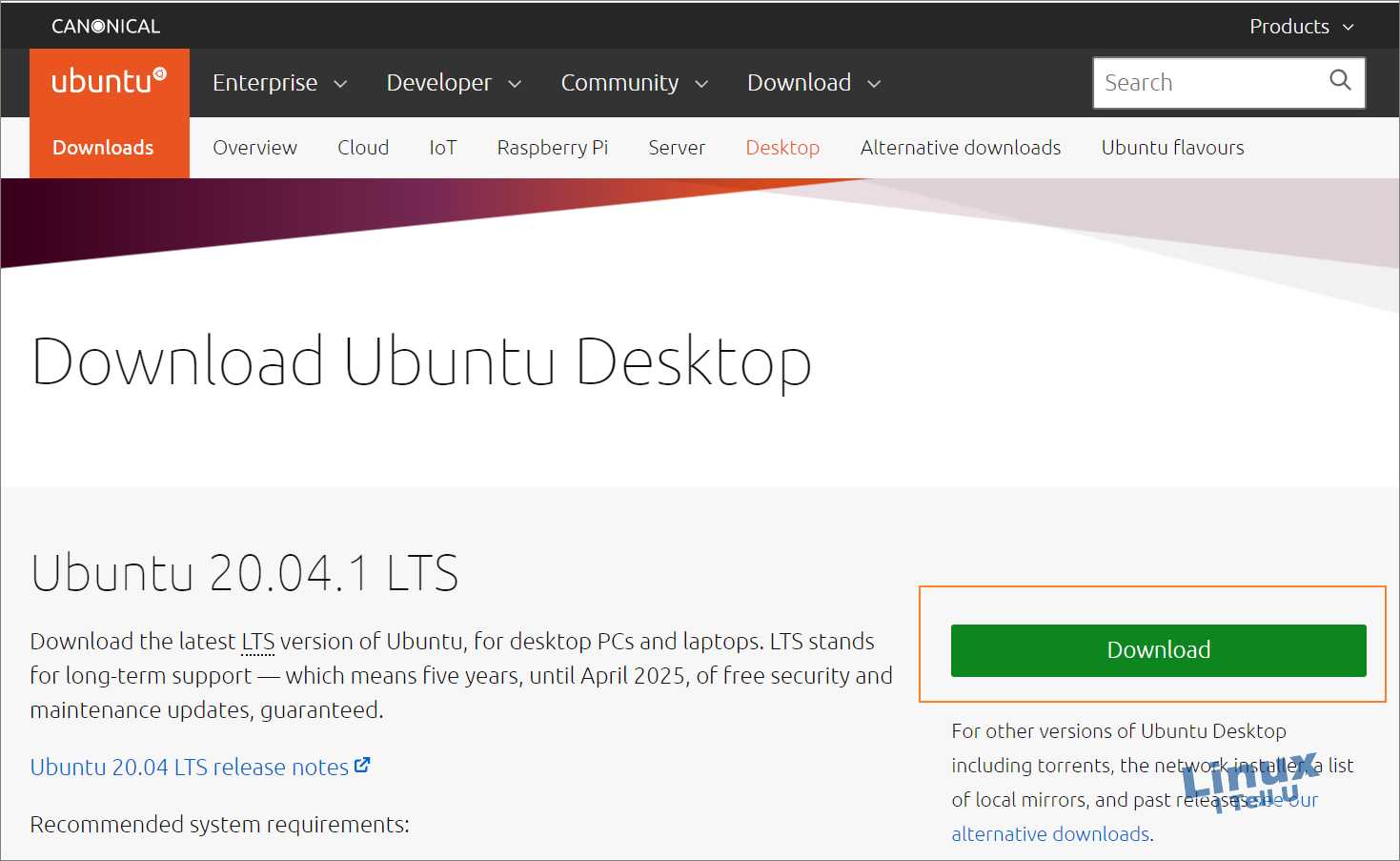Image resolution: width=1400 pixels, height=861 pixels.
Task: Open the Download navigation menu
Action: (x=814, y=83)
